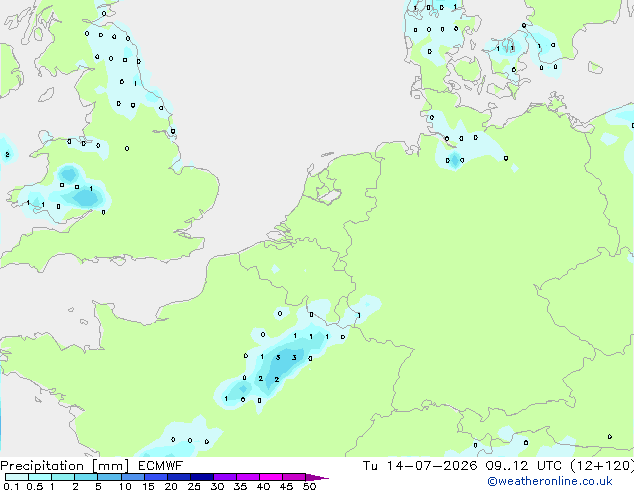The height and width of the screenshot is (490, 634).
Task: Click the '09..12 UTC' time range text
Action: (x=524, y=466)
